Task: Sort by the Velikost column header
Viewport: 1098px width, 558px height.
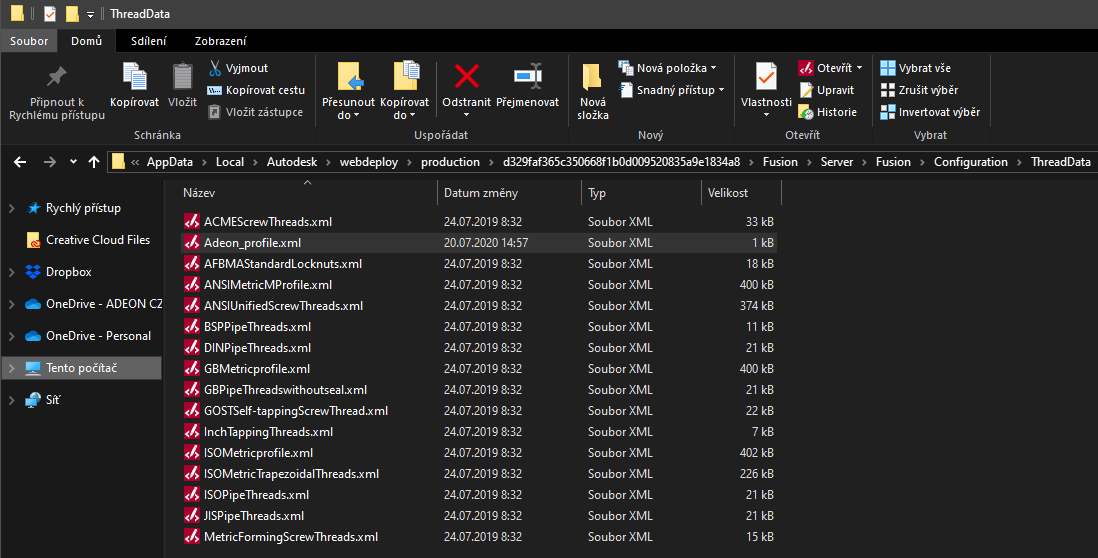Action: click(741, 193)
